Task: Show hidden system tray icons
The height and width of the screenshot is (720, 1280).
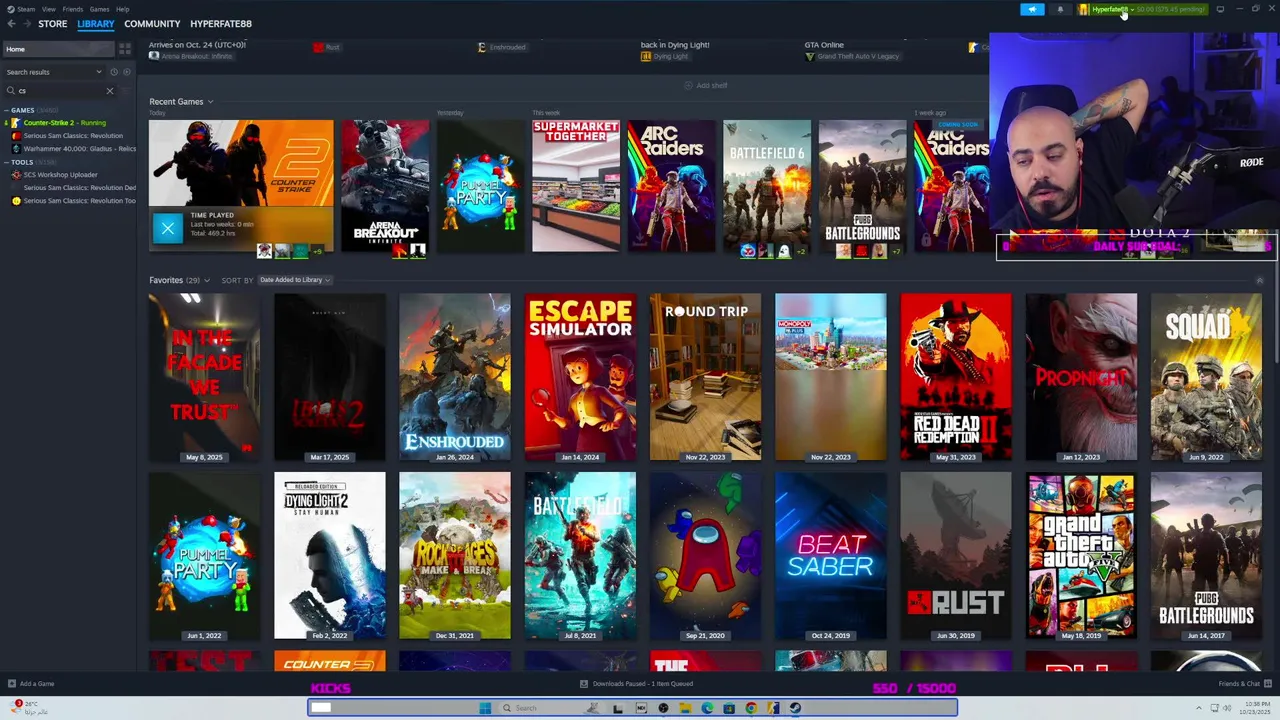Action: pos(1198,708)
